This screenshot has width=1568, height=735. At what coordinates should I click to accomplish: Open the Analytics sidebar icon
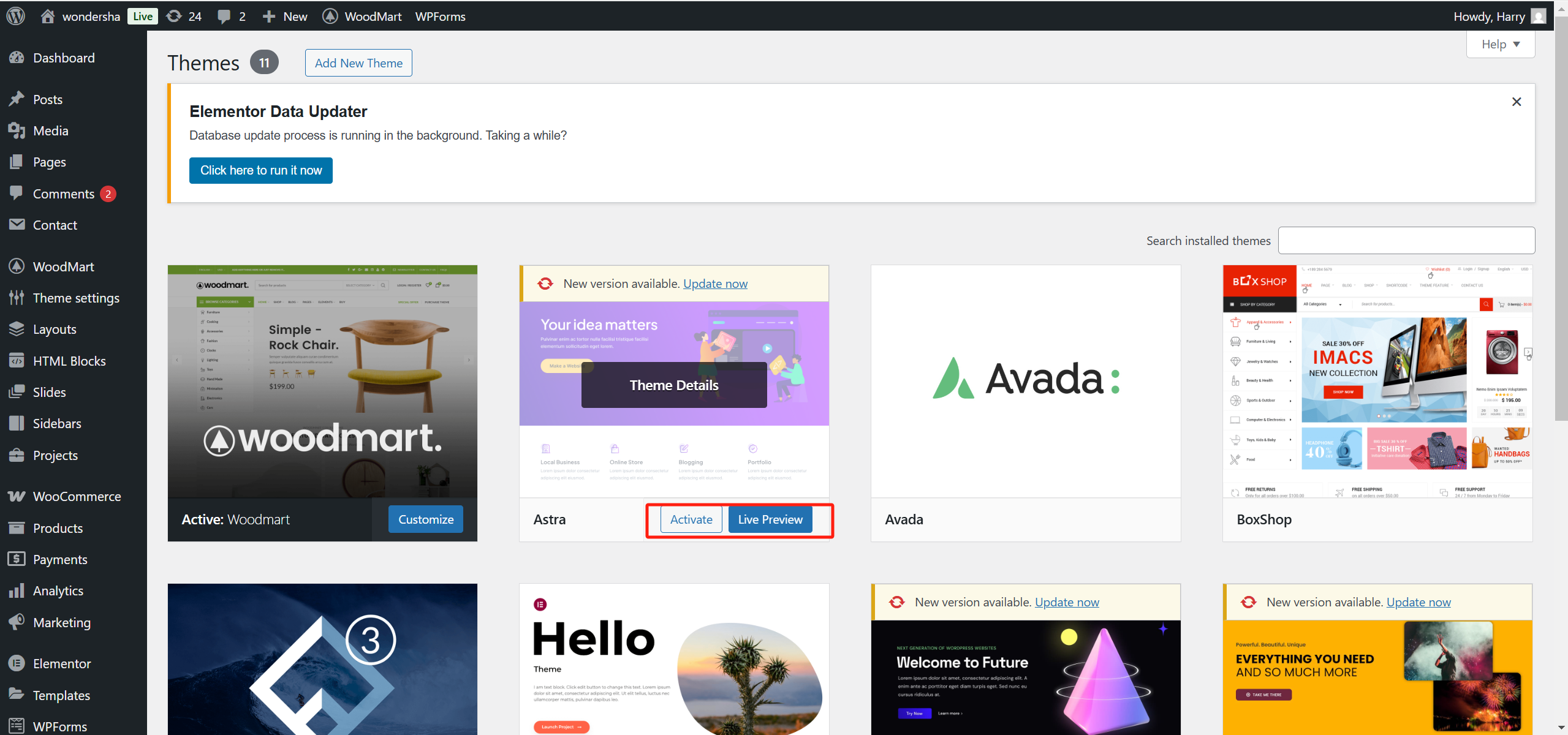pyautogui.click(x=17, y=590)
